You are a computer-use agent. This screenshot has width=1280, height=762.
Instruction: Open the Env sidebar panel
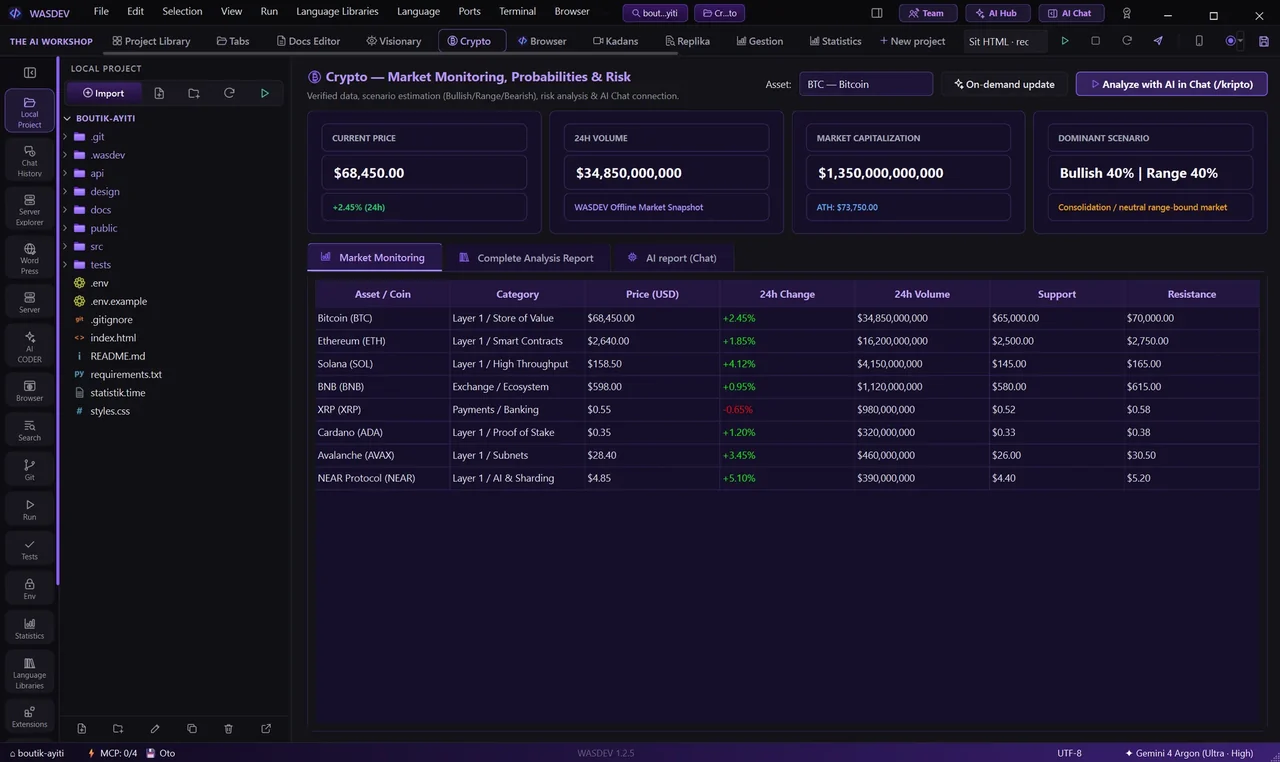(30, 588)
